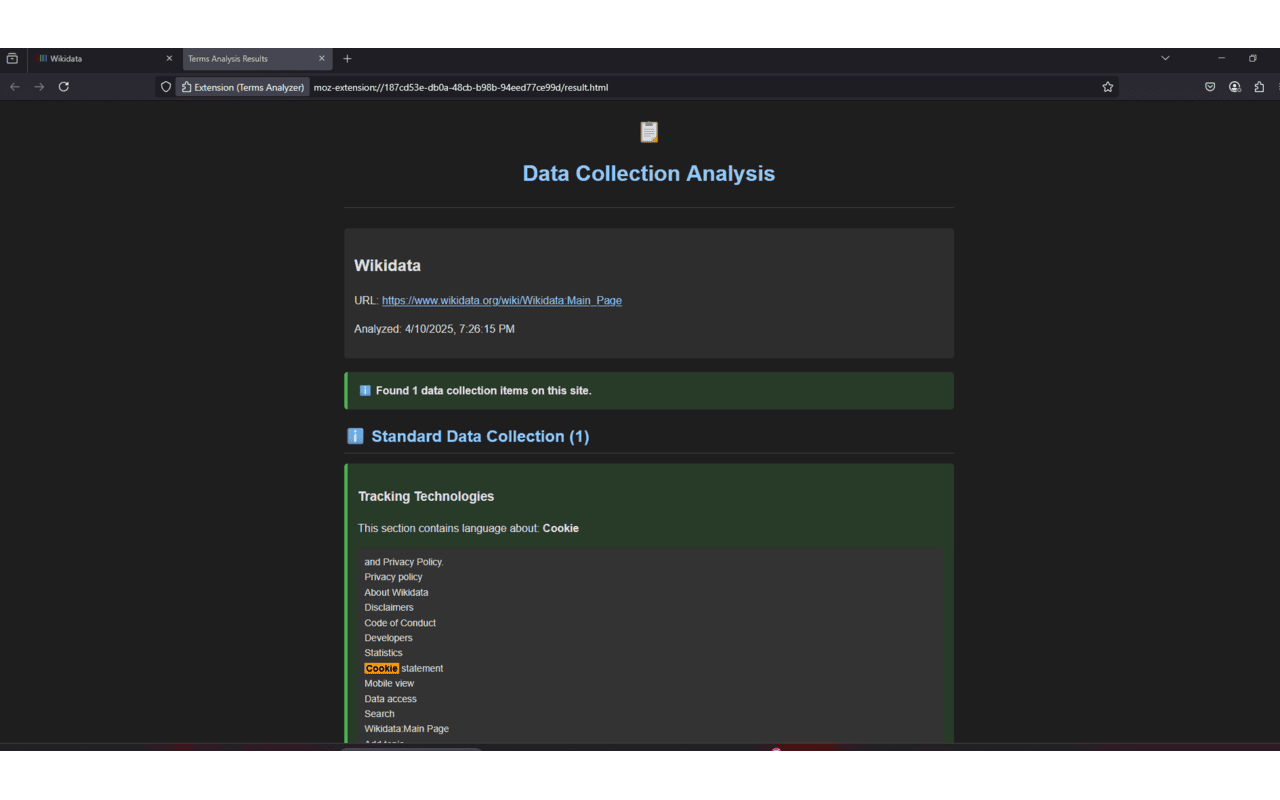Open the Firefox View icon
The height and width of the screenshot is (800, 1280).
pyautogui.click(x=12, y=59)
